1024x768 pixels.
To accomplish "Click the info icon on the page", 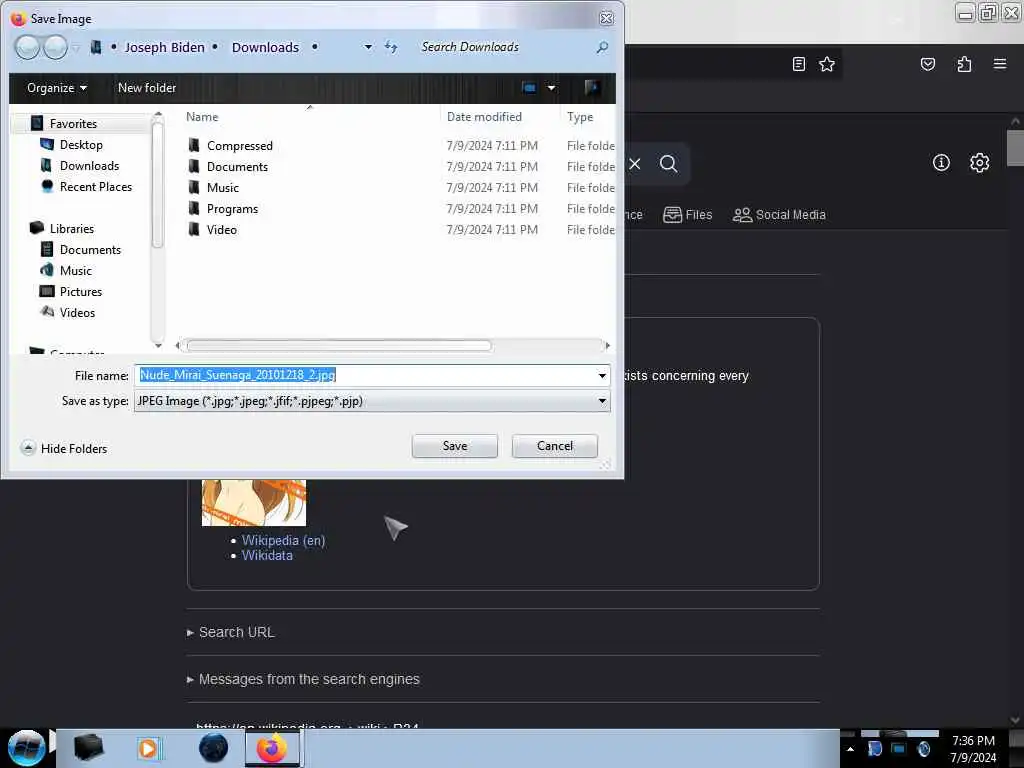I will pos(941,163).
